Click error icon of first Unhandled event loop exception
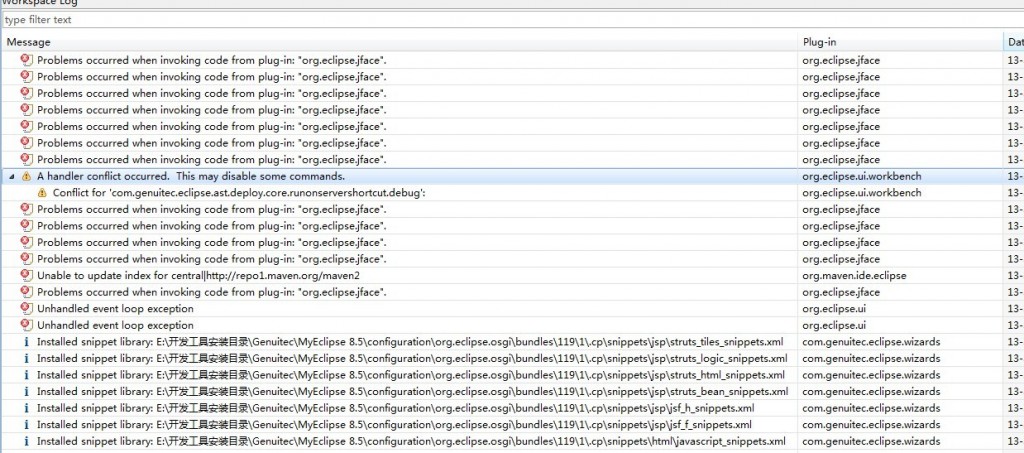The height and width of the screenshot is (453, 1024). (x=27, y=309)
